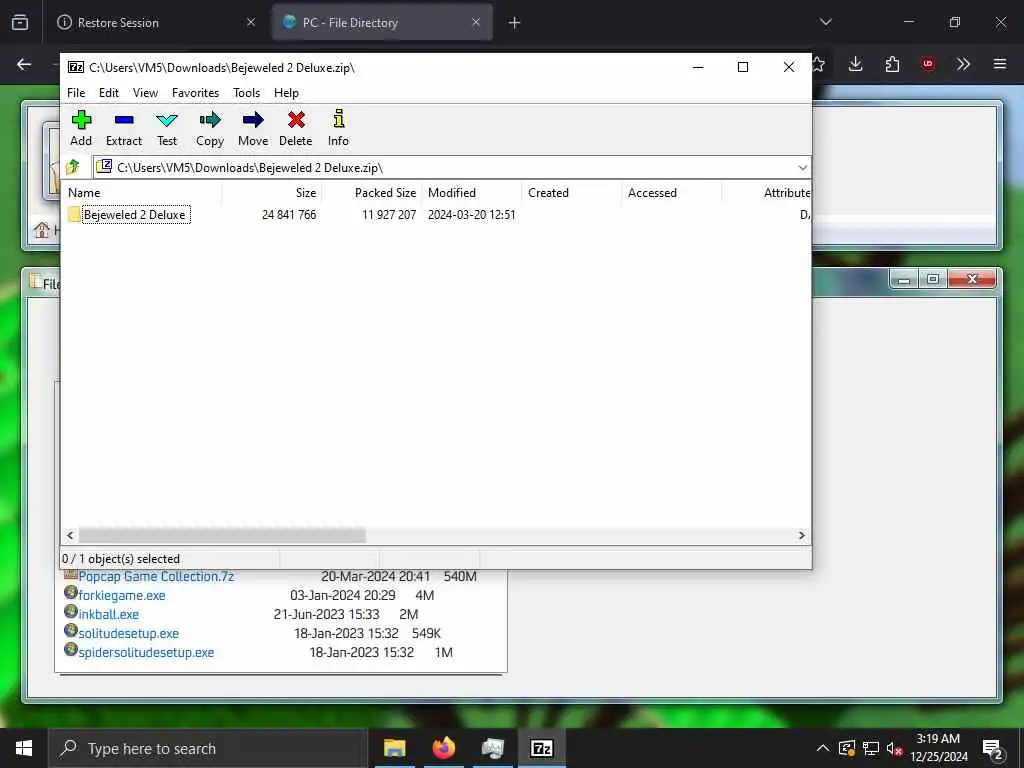
Task: Open the Tools menu
Action: (246, 93)
